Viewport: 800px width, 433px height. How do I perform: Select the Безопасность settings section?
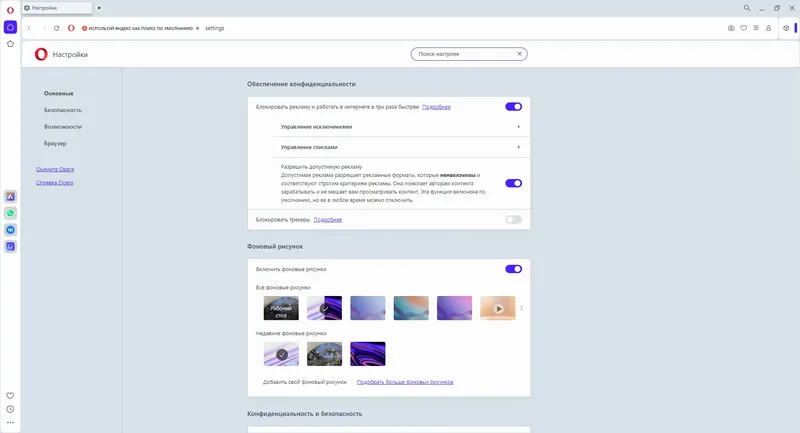click(63, 110)
